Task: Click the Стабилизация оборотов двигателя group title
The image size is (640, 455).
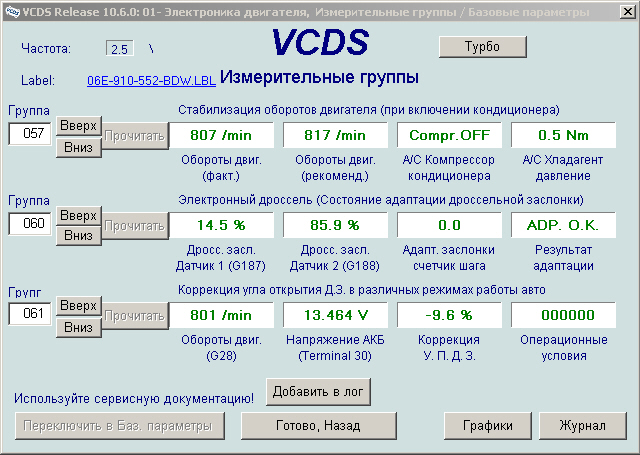Action: [x=369, y=110]
